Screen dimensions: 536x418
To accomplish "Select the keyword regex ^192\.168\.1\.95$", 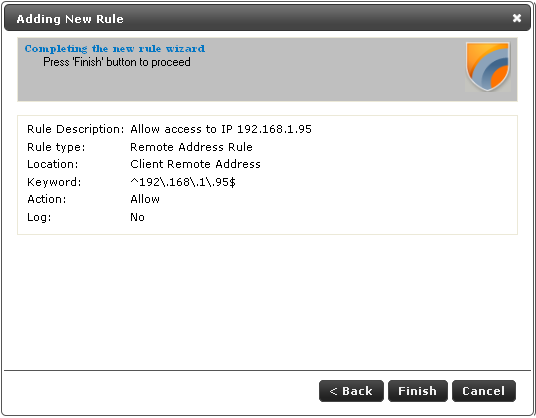I will click(183, 182).
